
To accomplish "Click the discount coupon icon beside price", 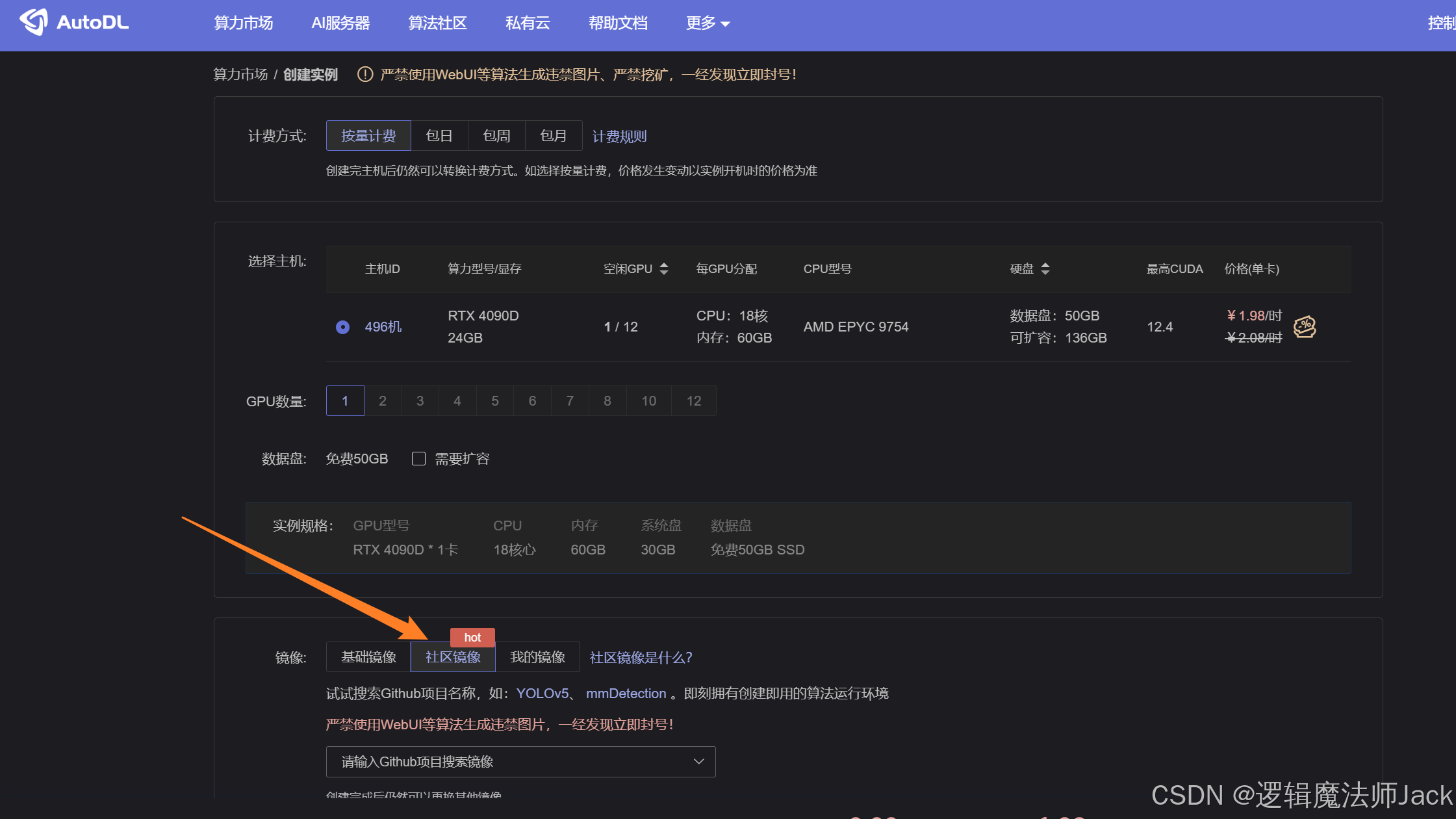I will pyautogui.click(x=1304, y=326).
